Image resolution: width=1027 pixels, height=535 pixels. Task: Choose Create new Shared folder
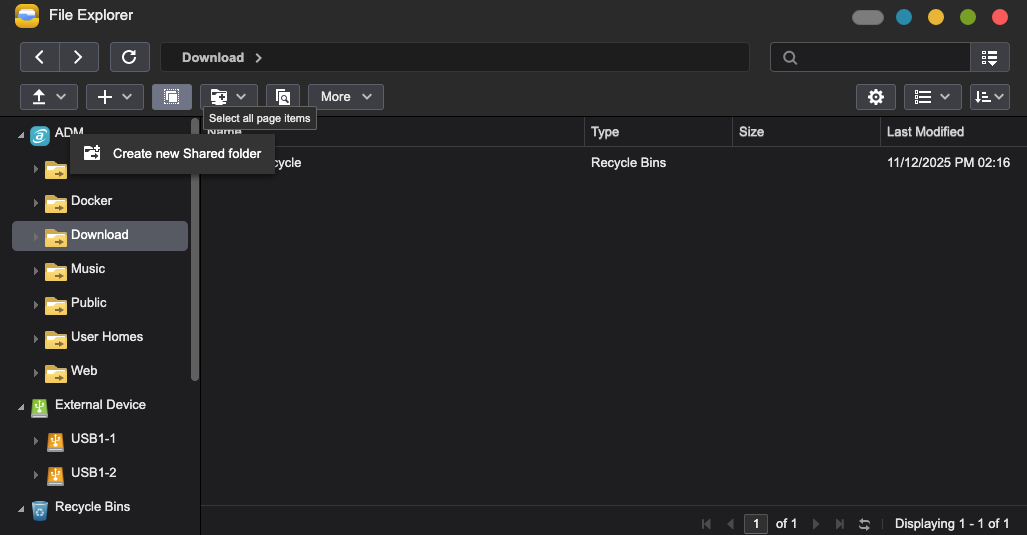pos(172,154)
